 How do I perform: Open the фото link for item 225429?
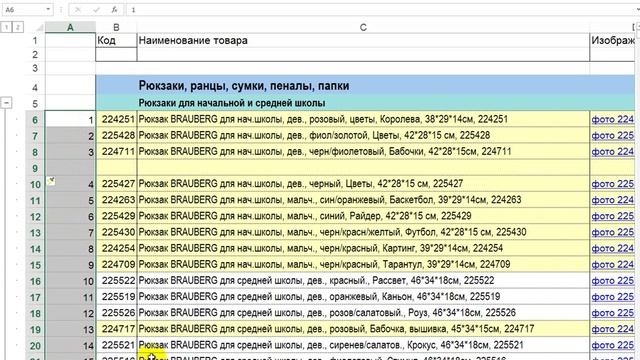click(x=613, y=216)
